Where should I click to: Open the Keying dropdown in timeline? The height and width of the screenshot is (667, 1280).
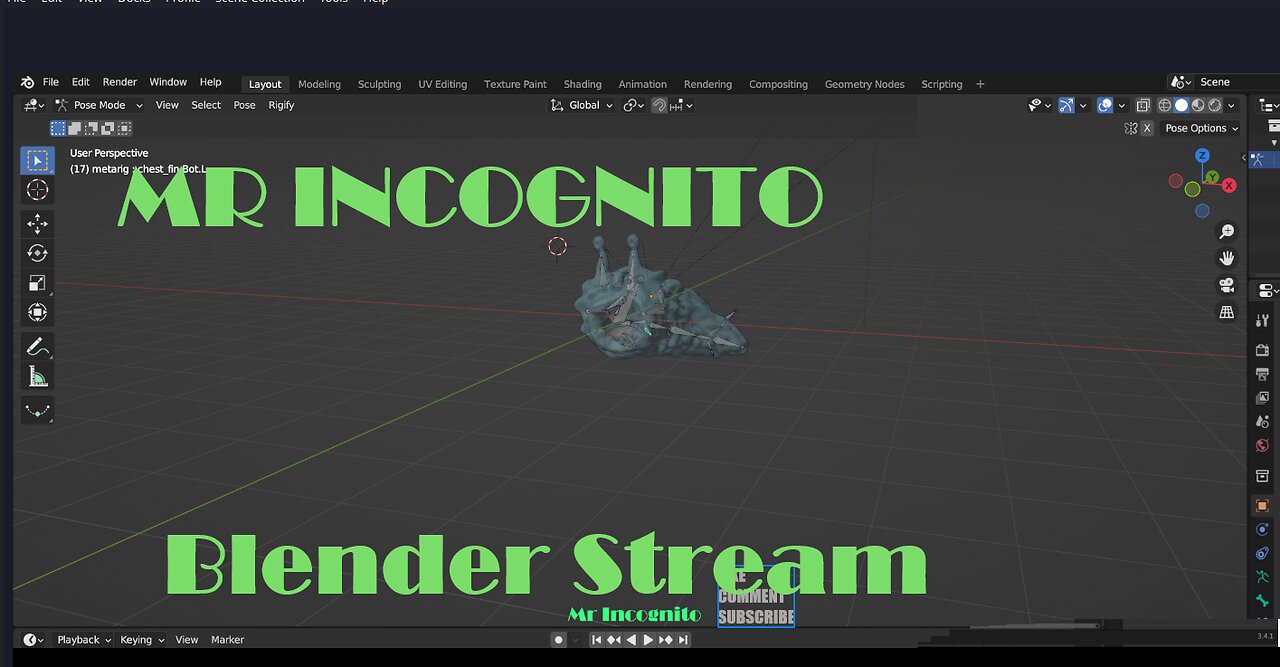(x=141, y=640)
